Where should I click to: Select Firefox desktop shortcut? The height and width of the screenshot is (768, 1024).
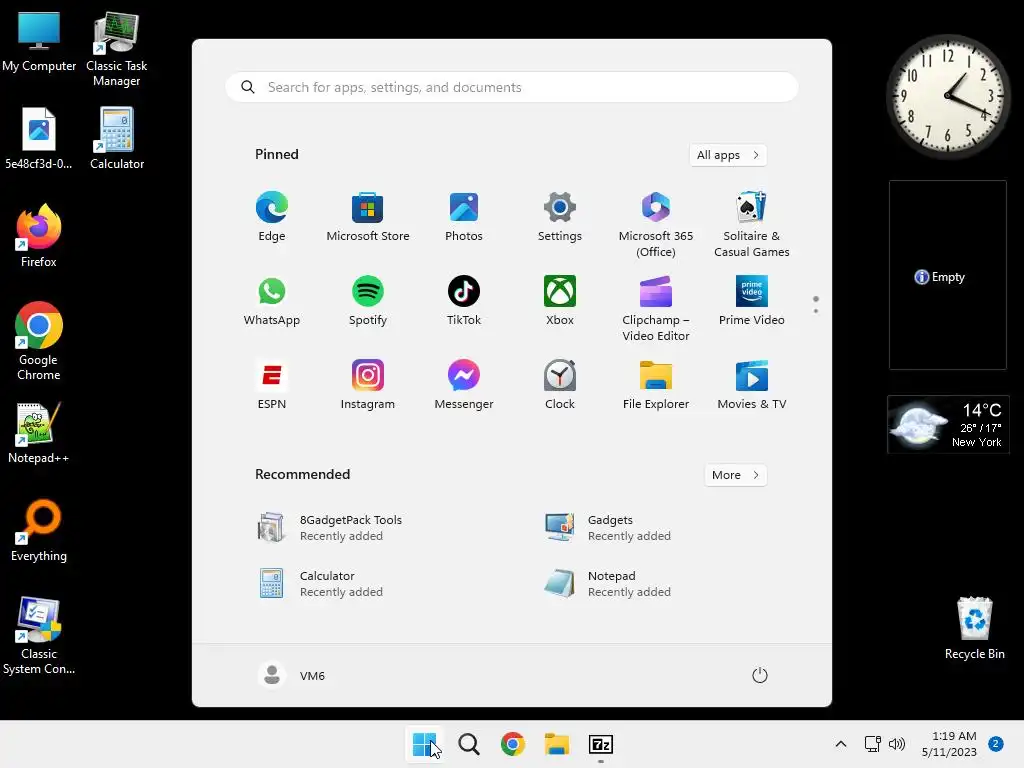pos(39,236)
